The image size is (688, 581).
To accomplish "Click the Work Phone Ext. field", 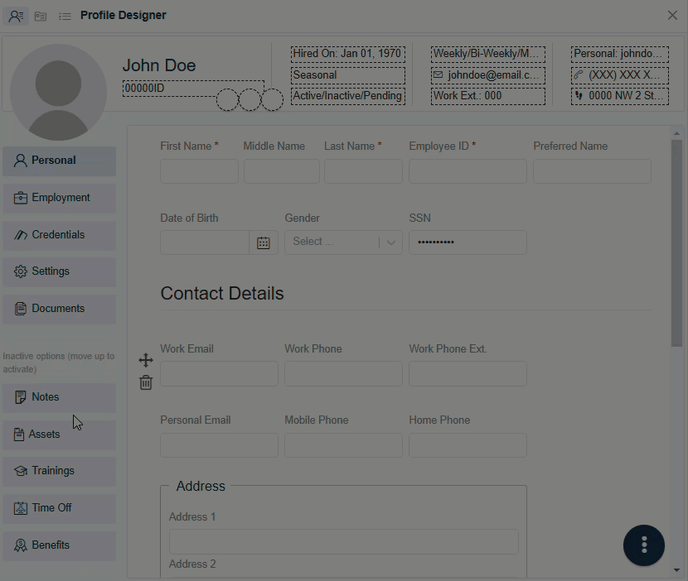I will pos(468,374).
